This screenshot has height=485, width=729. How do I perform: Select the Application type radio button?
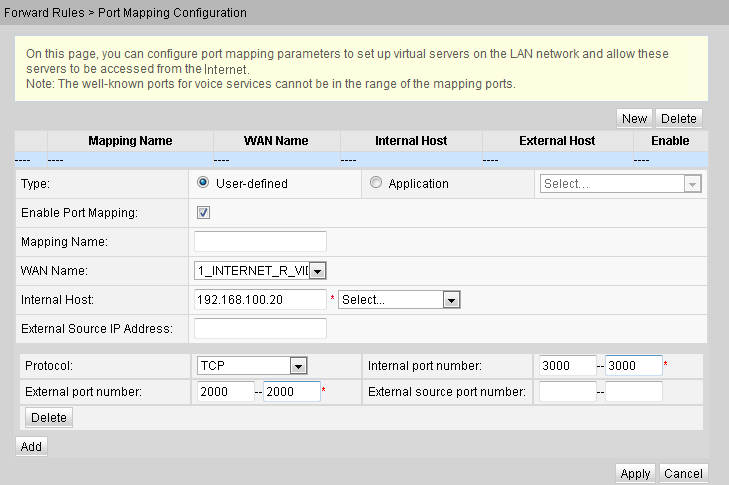coord(376,183)
